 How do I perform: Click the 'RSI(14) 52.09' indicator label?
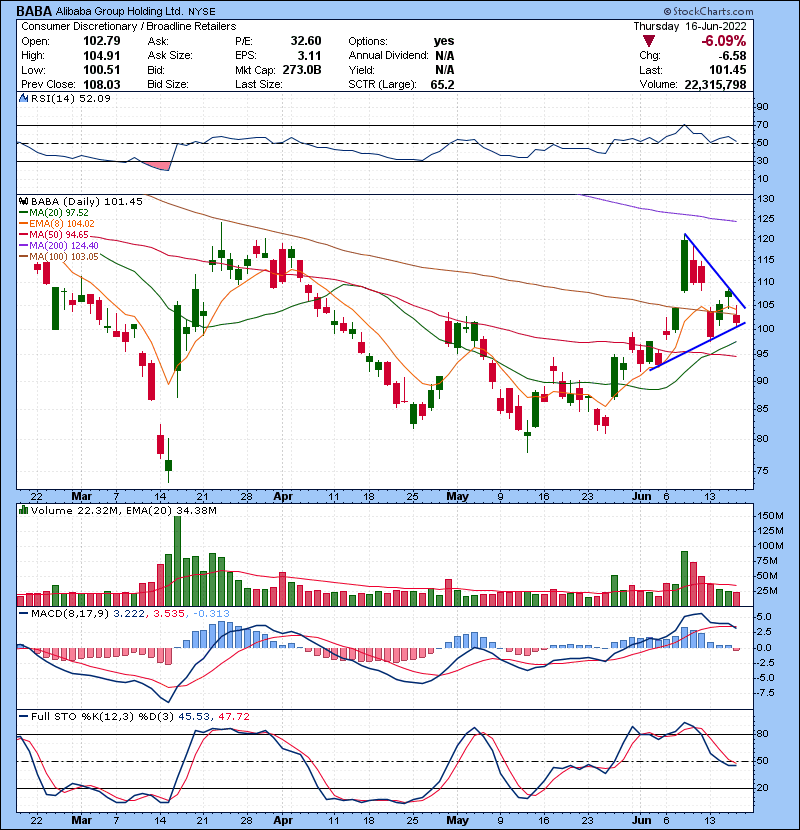(71, 98)
